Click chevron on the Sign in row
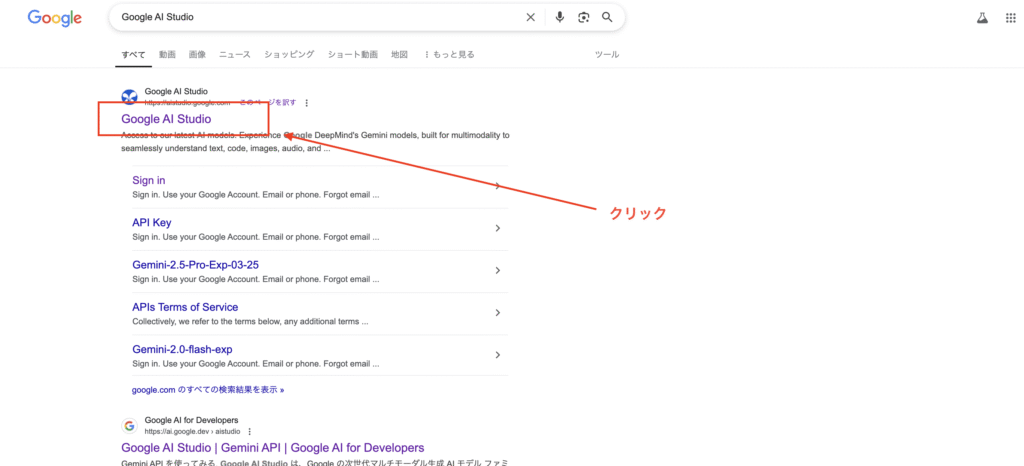Viewport: 1024px width, 466px height. [498, 186]
